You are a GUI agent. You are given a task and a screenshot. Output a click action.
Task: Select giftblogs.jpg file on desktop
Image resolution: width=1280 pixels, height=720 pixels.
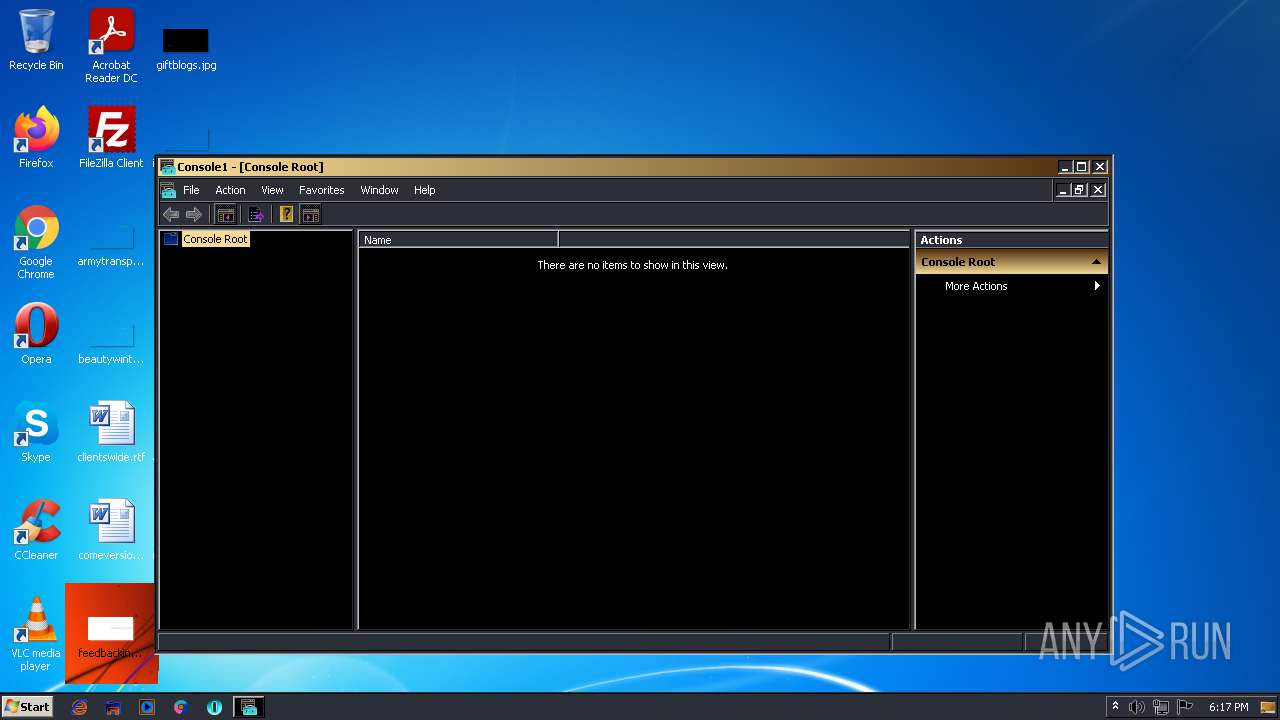pyautogui.click(x=186, y=48)
